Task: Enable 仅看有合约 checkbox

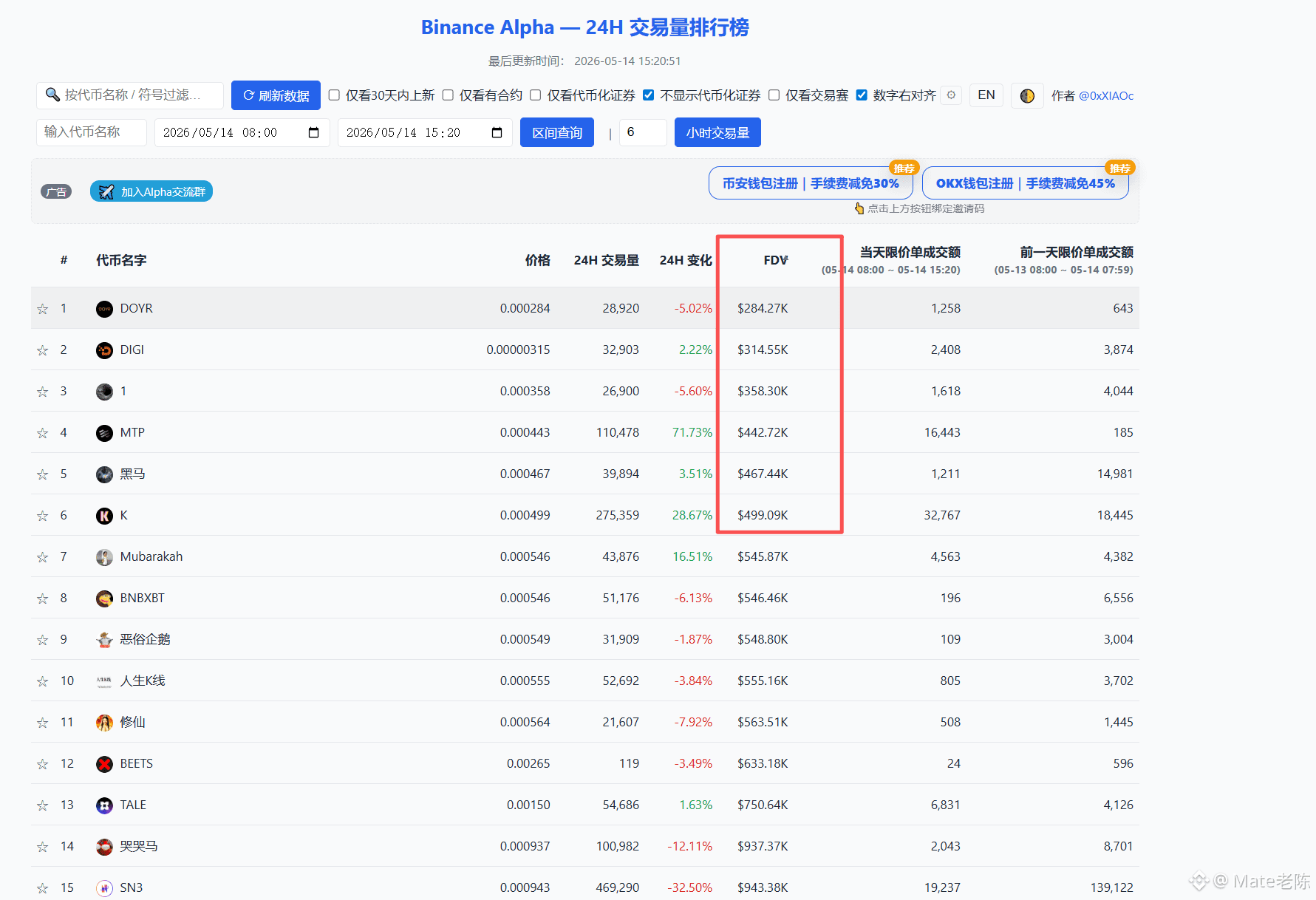Action: point(448,95)
